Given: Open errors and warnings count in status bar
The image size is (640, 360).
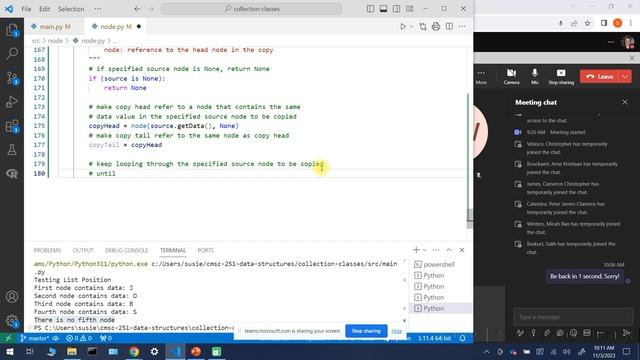Looking at the screenshot, I should [x=79, y=338].
